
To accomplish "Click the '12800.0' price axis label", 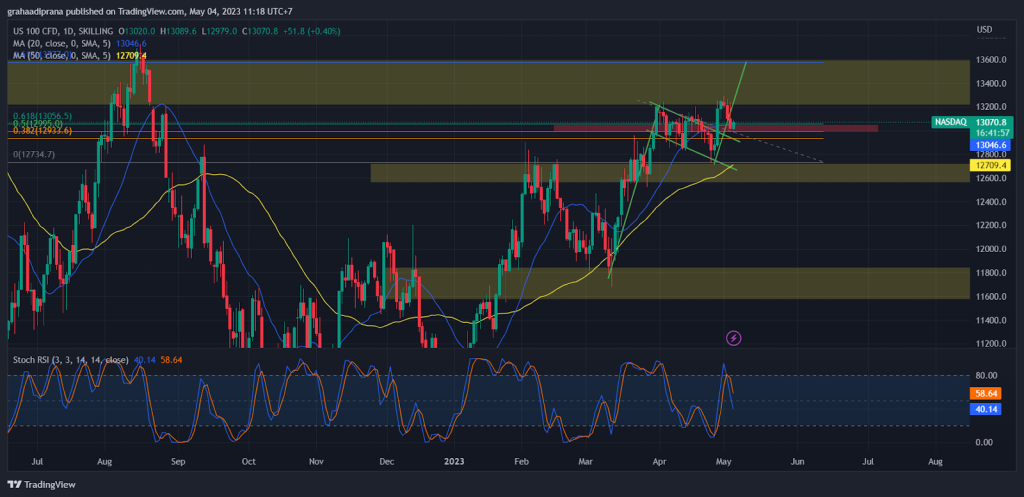I will [x=991, y=155].
